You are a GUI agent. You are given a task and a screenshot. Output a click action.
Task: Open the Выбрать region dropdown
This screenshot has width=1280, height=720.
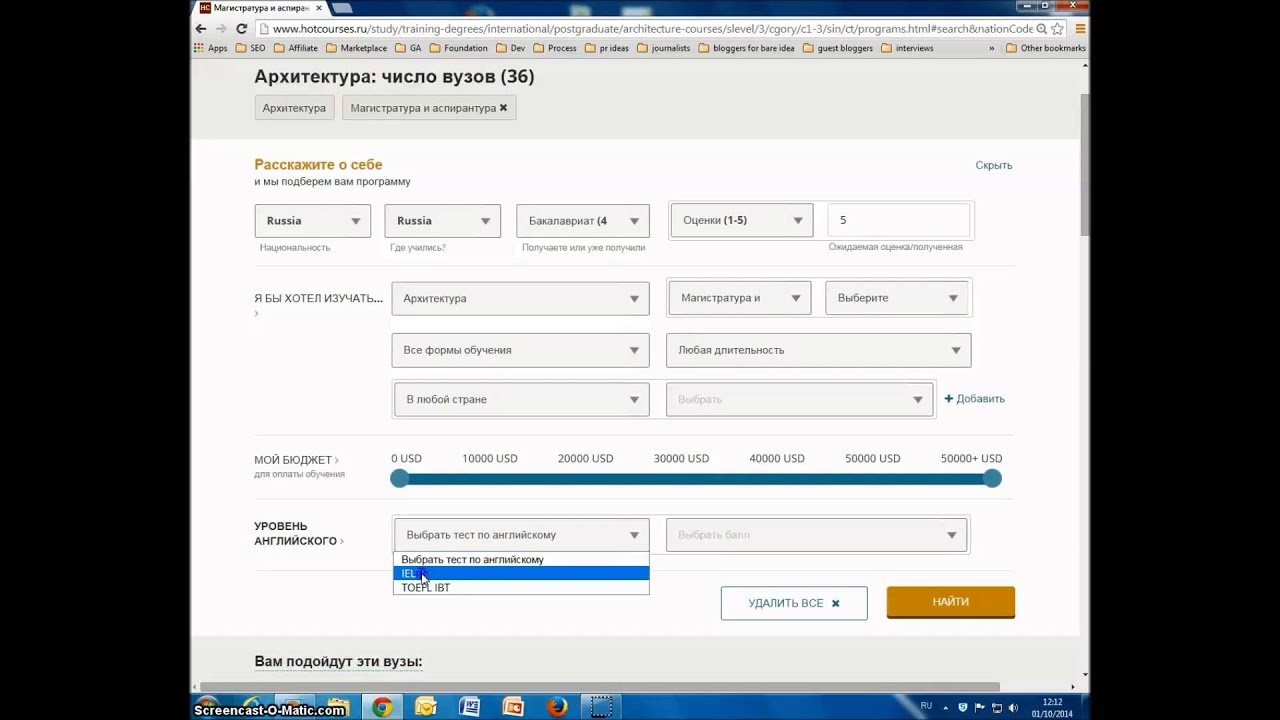coord(799,399)
